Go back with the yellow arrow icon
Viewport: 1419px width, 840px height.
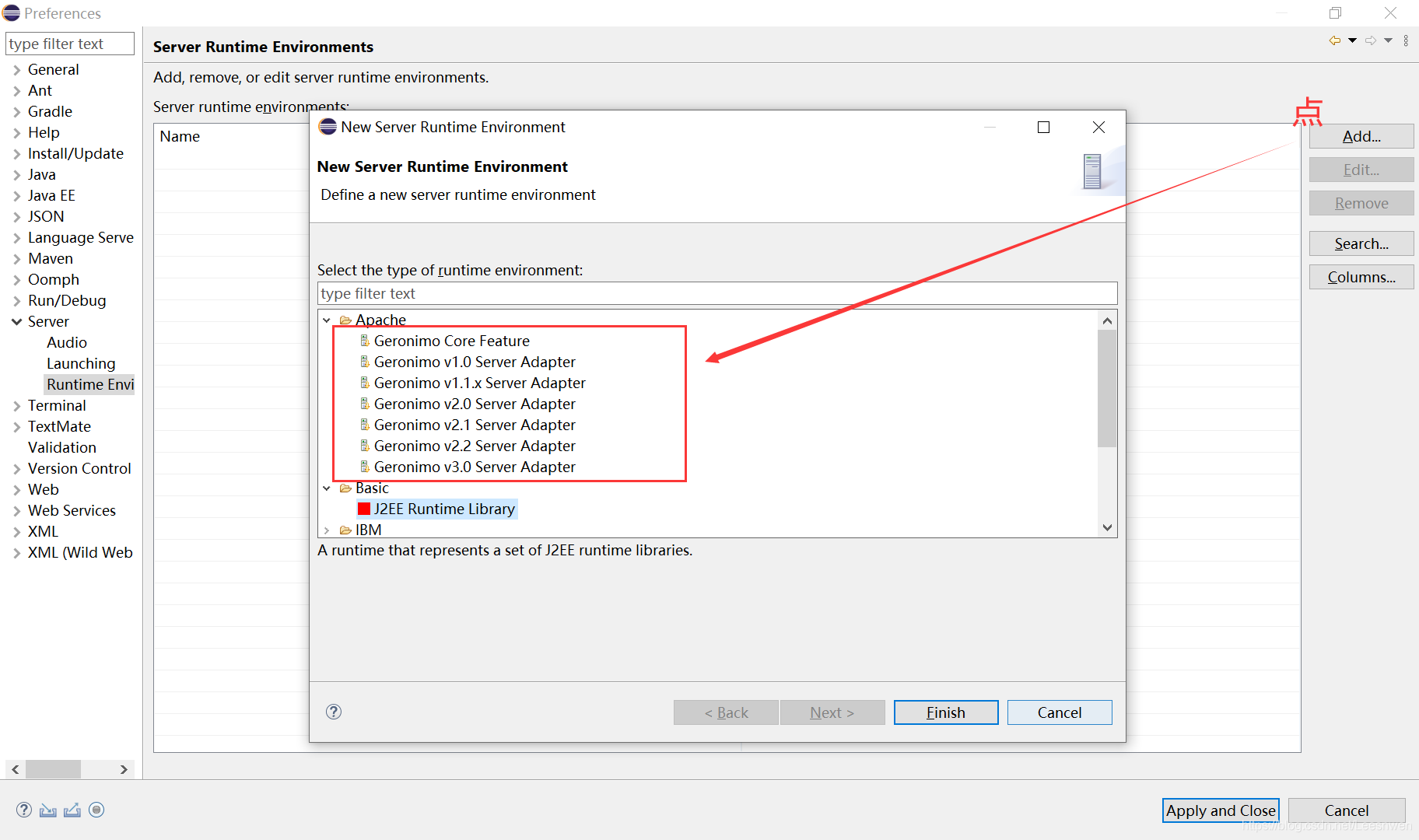tap(1335, 40)
